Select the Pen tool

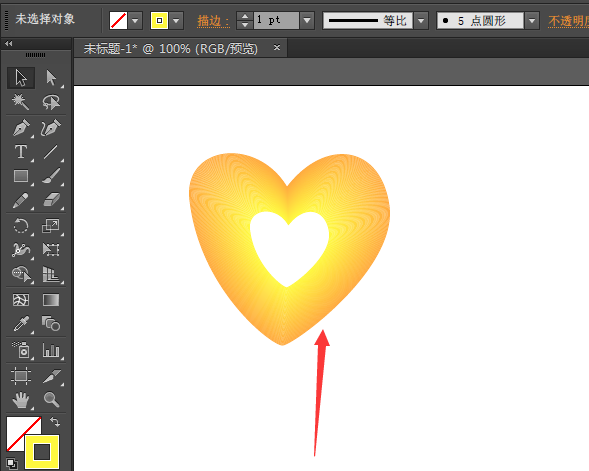click(x=21, y=128)
